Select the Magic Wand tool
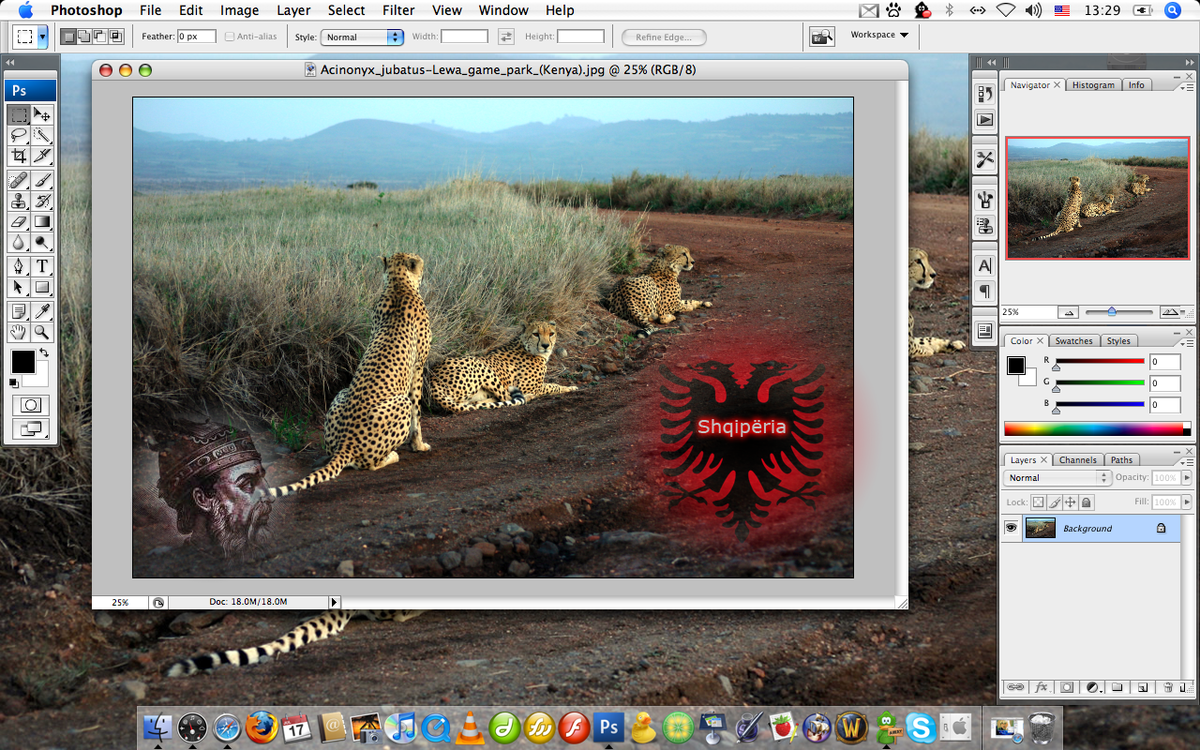Image resolution: width=1200 pixels, height=750 pixels. (42, 135)
